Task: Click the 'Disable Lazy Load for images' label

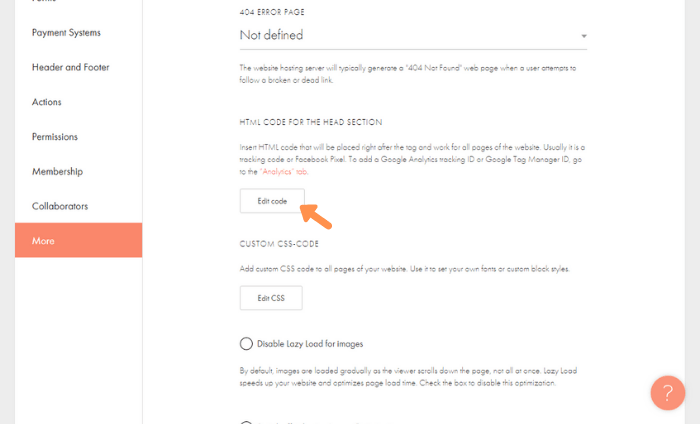Action: (310, 344)
